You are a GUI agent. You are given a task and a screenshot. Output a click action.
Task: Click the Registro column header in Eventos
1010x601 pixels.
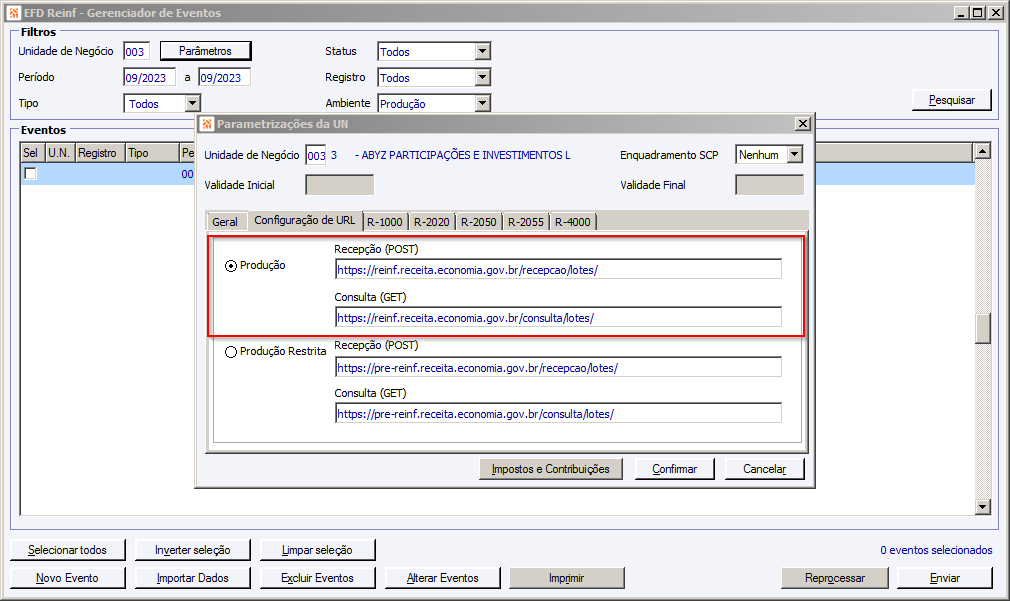click(x=100, y=153)
